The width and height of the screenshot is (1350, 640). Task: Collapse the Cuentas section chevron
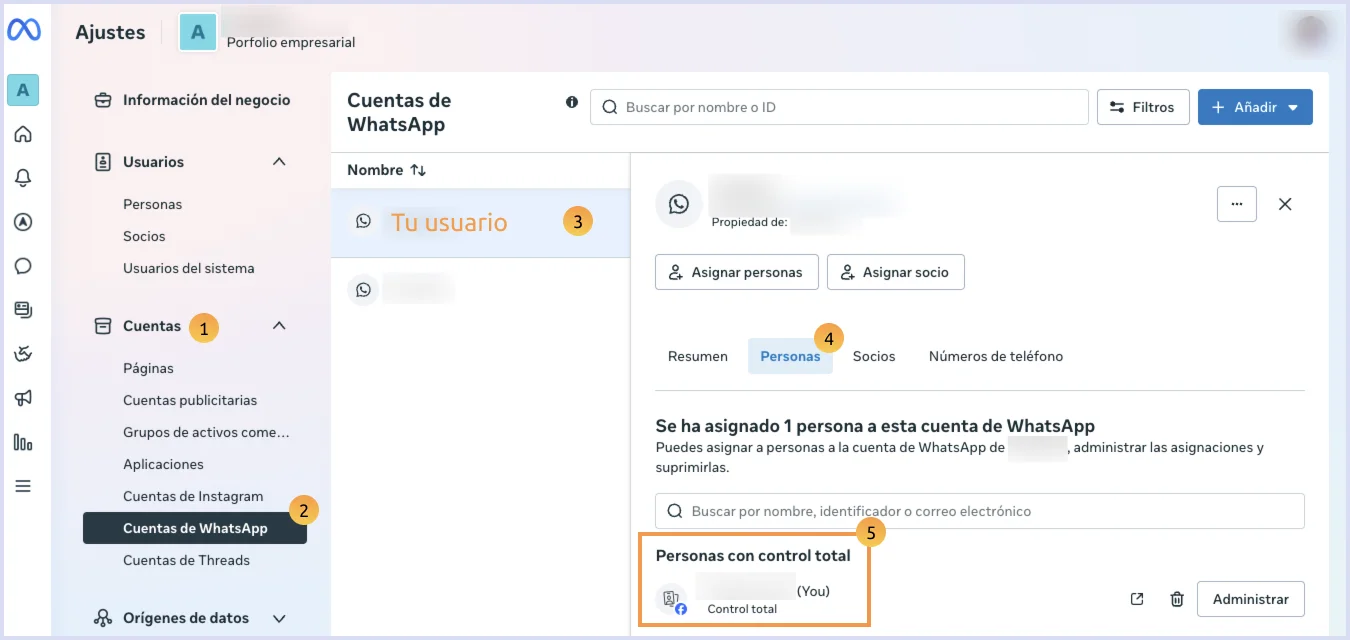coord(279,326)
